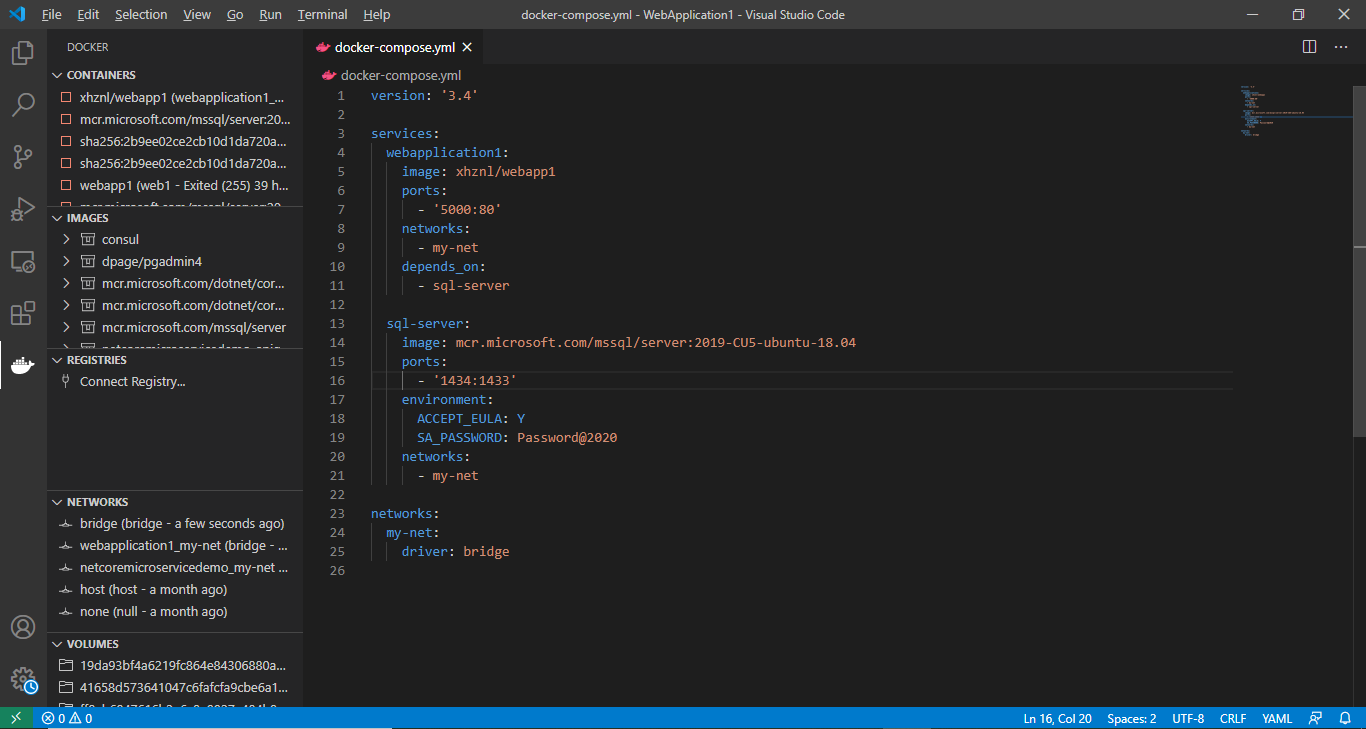Click the host network icon

point(66,589)
